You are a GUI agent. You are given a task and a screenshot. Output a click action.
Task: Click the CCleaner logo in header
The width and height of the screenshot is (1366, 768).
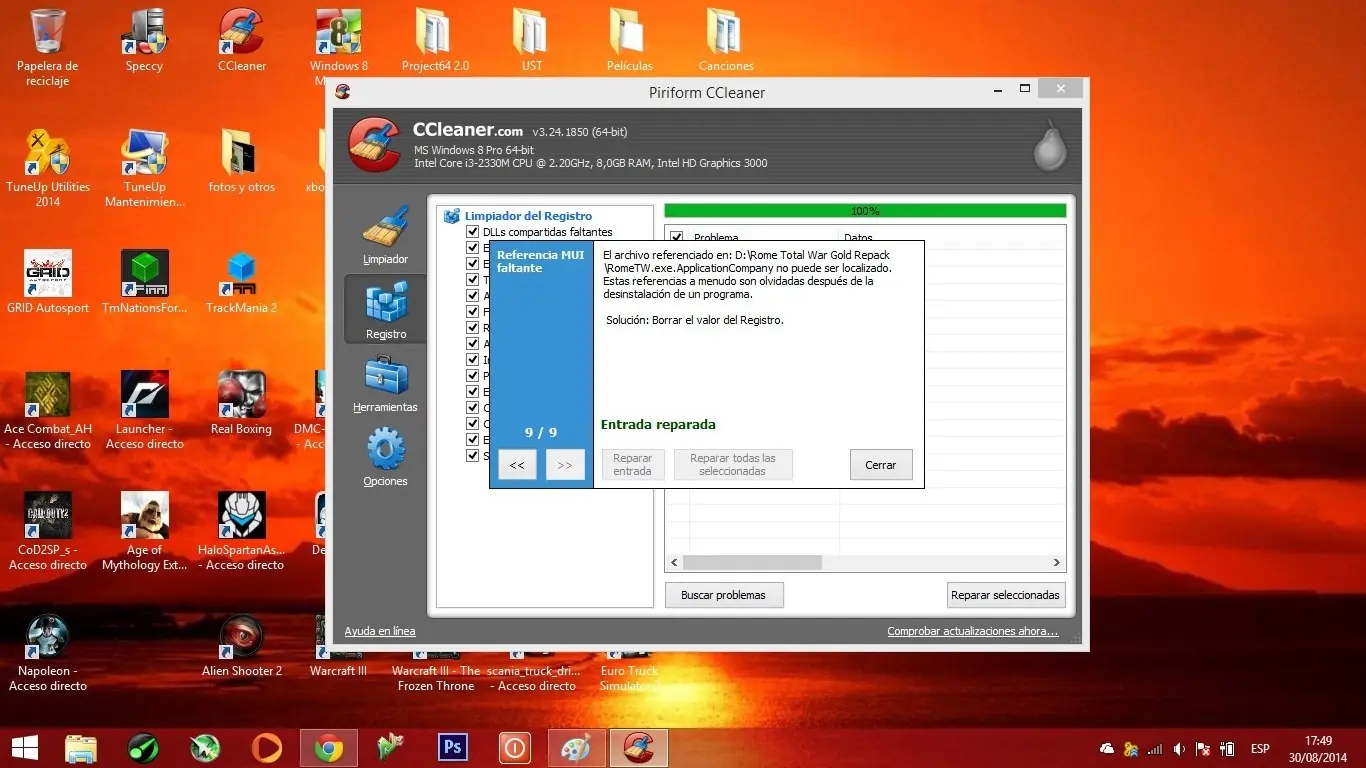coord(374,146)
